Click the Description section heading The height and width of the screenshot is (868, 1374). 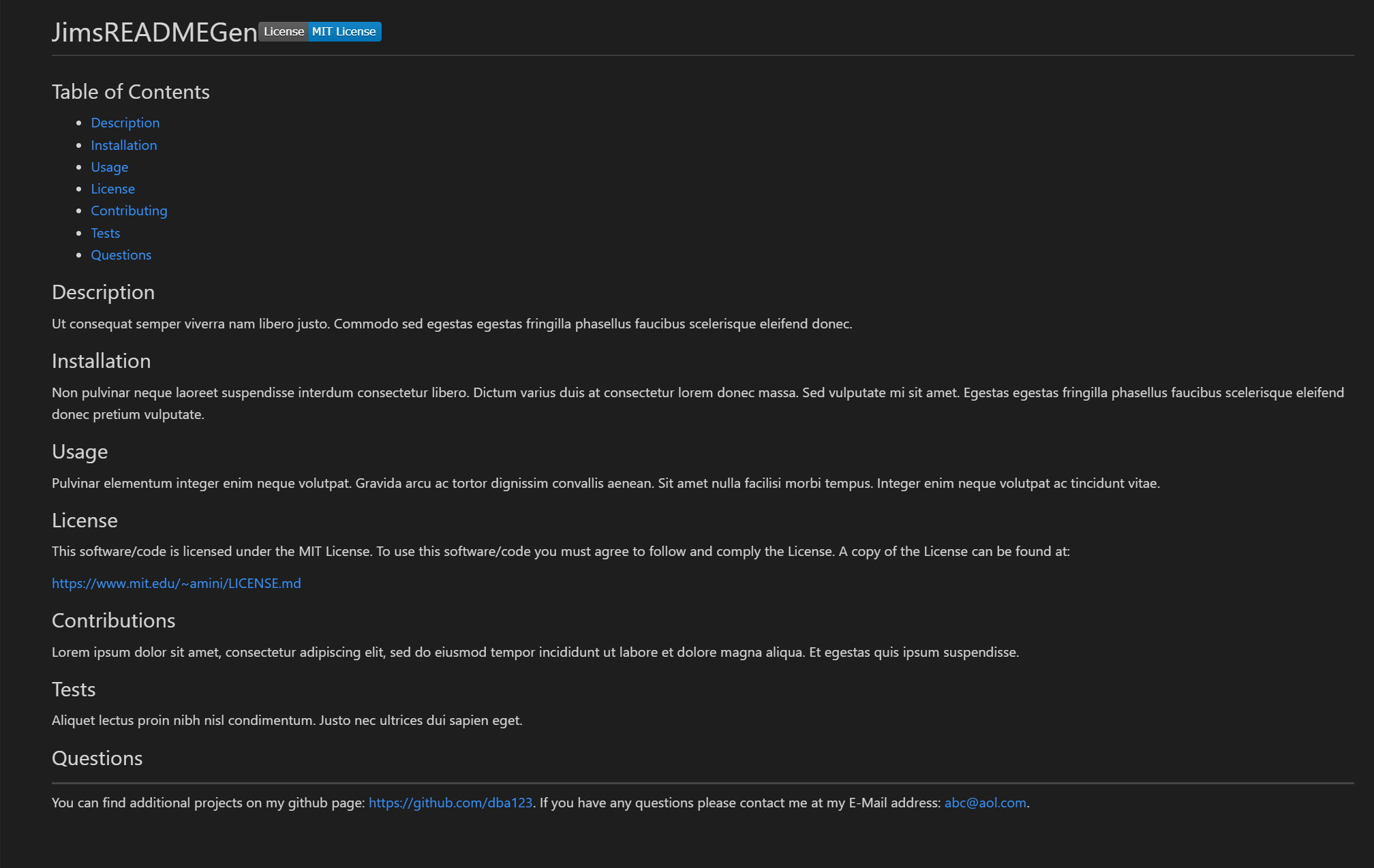(103, 292)
